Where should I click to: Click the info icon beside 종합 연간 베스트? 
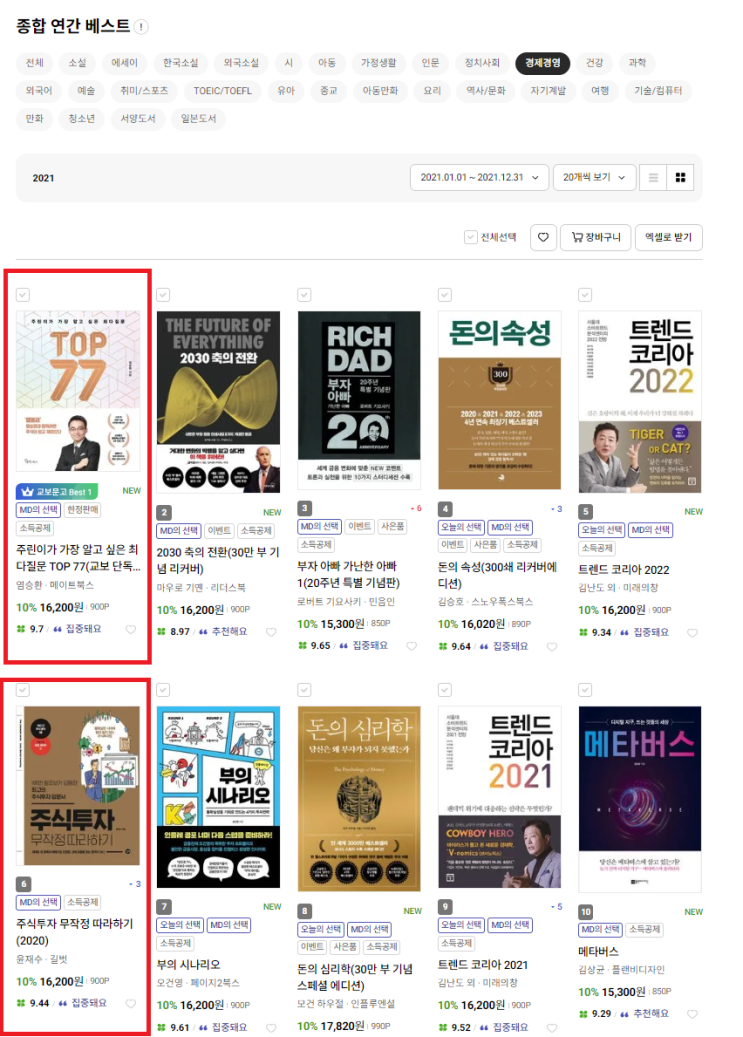tap(141, 26)
